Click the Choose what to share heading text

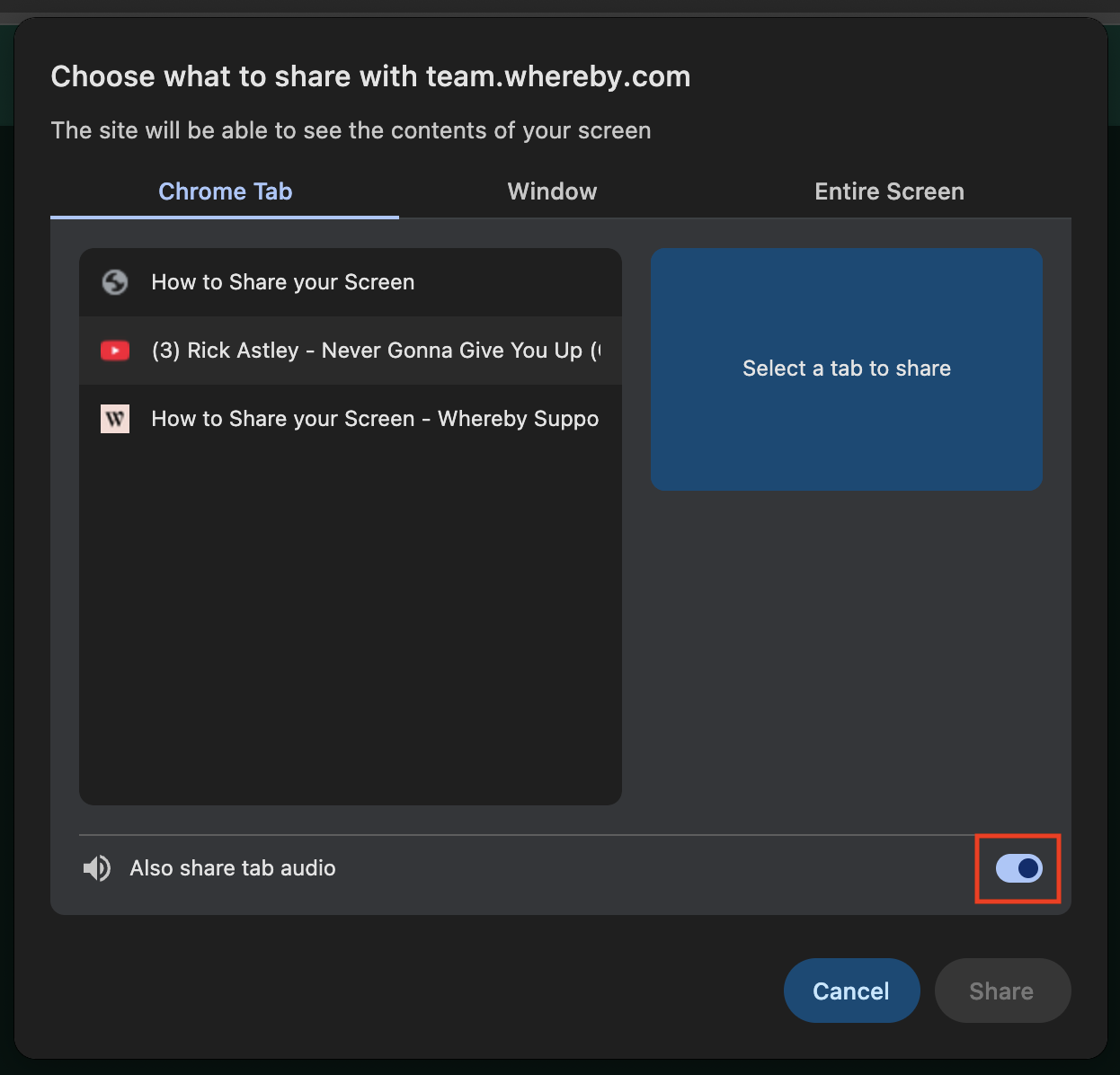pos(234,76)
